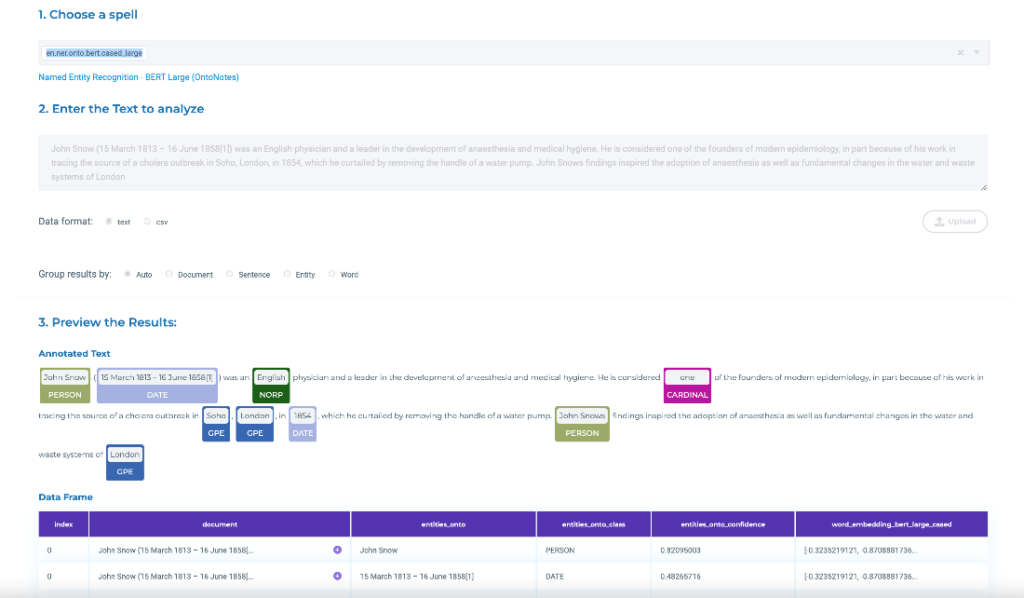Group results by Sentence
1024x598 pixels.
[x=229, y=273]
